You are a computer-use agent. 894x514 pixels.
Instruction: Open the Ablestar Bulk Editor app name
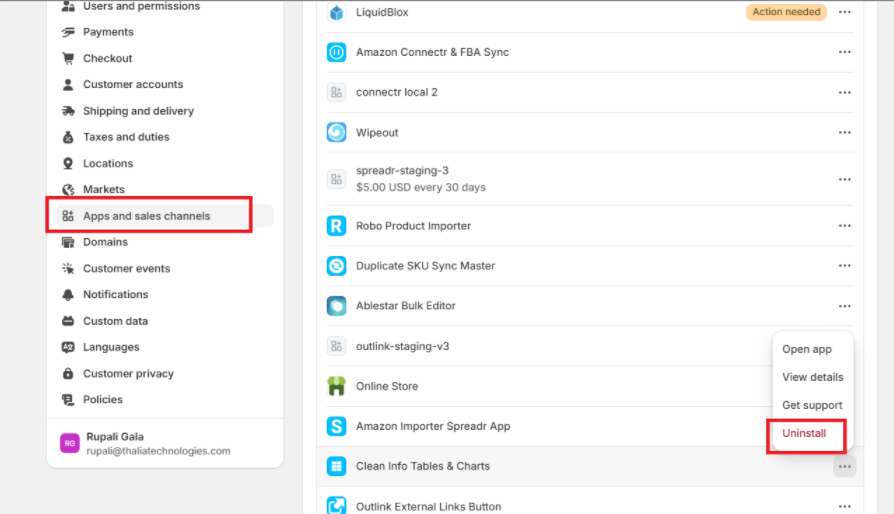pos(406,306)
